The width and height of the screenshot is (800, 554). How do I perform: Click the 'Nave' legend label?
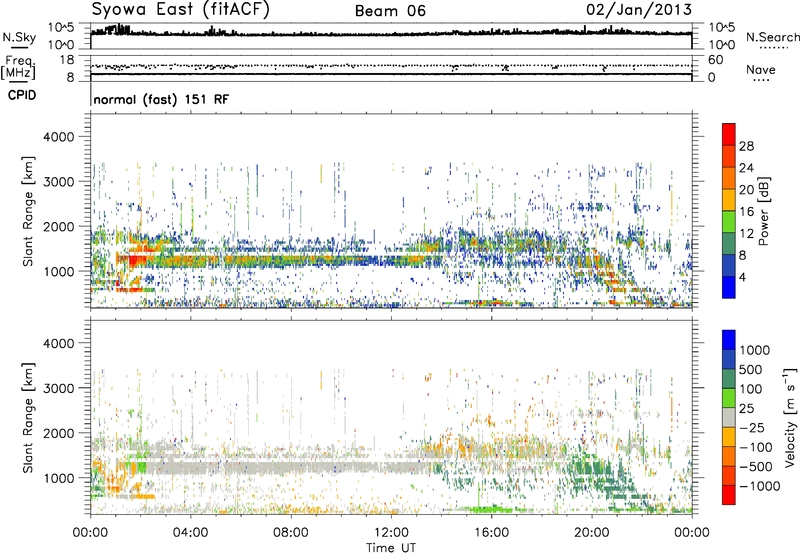click(x=761, y=69)
